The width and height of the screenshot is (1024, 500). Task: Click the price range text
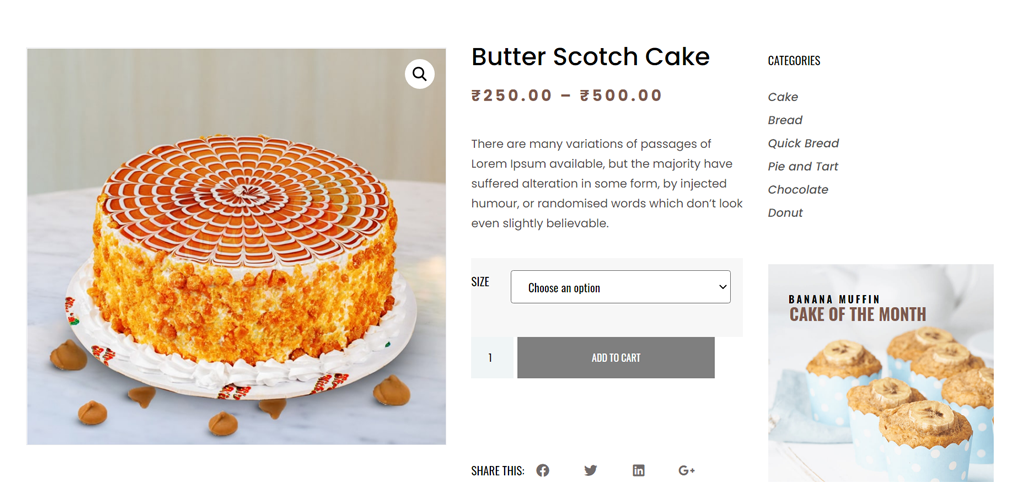pos(567,96)
